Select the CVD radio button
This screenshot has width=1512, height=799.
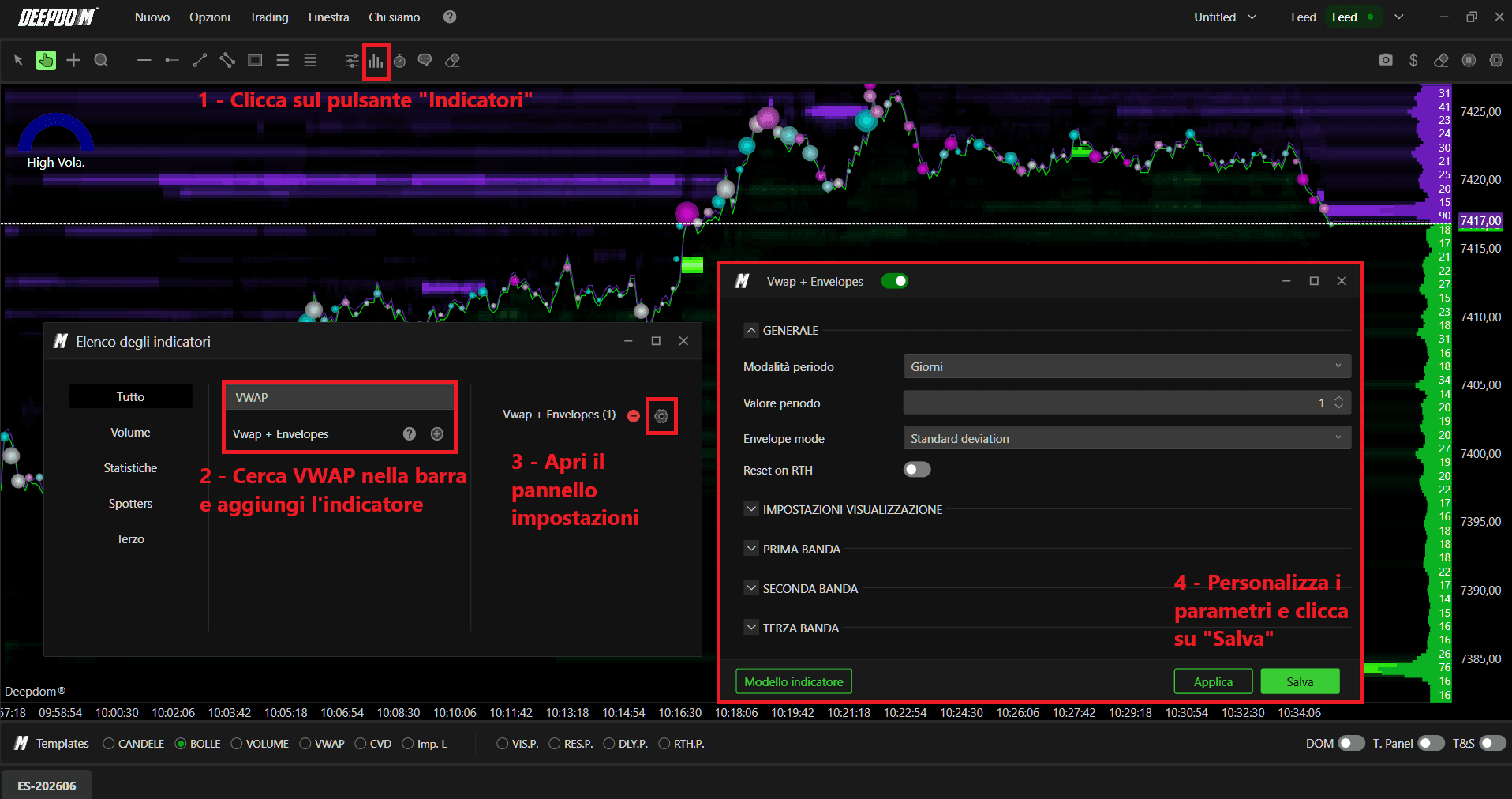pyautogui.click(x=361, y=744)
